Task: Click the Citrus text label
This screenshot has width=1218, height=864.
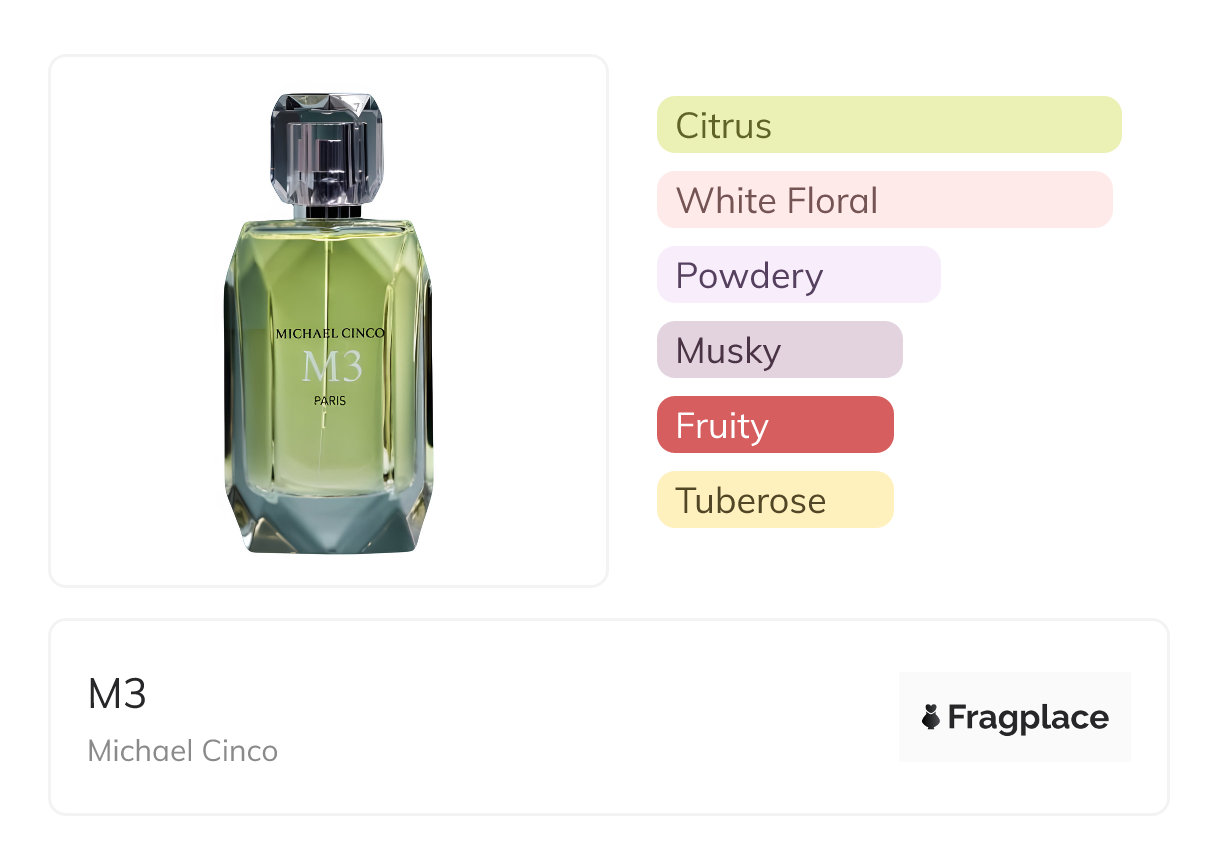Action: pos(723,125)
